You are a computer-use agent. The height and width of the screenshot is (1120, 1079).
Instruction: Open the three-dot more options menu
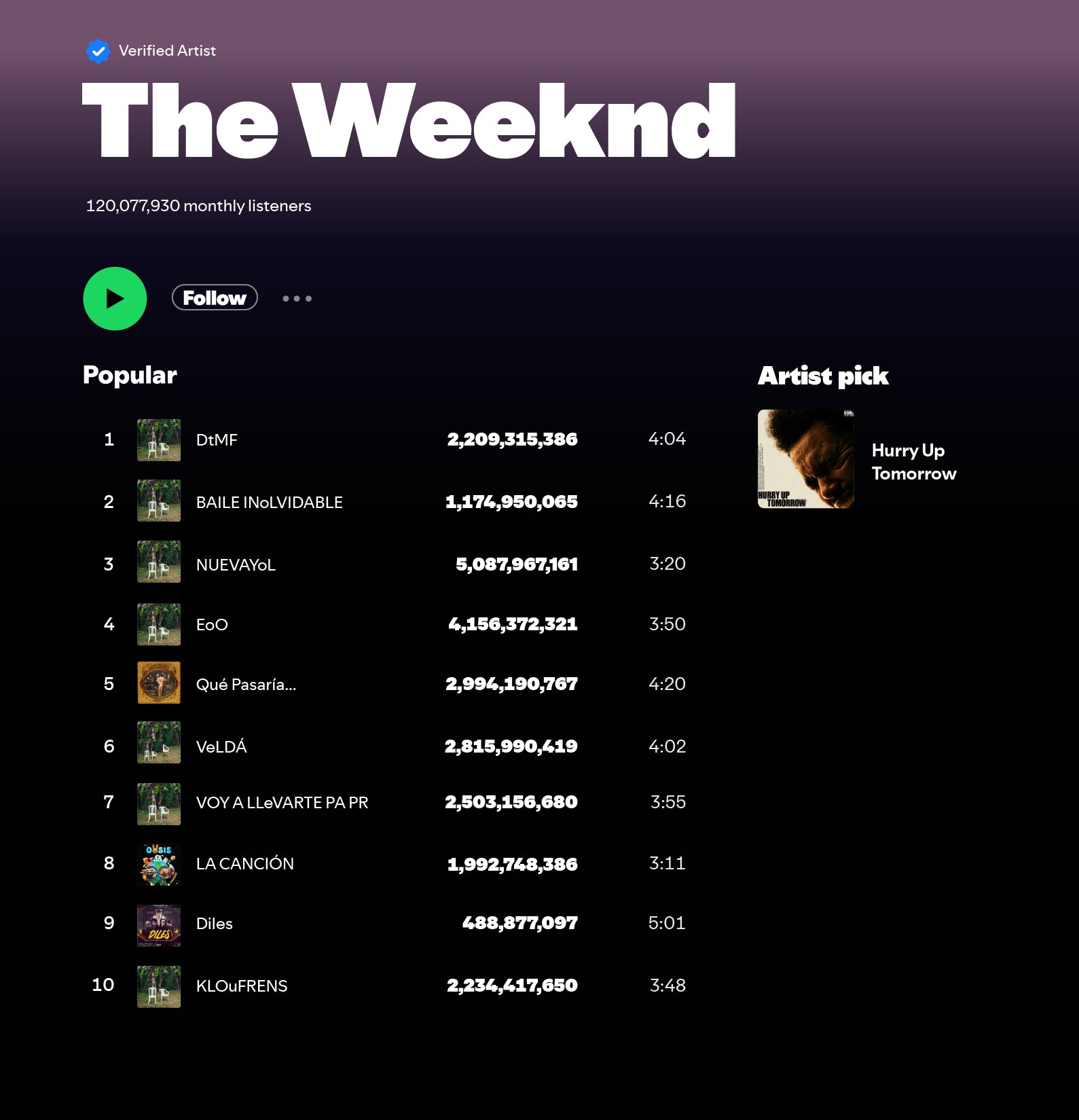click(x=297, y=299)
